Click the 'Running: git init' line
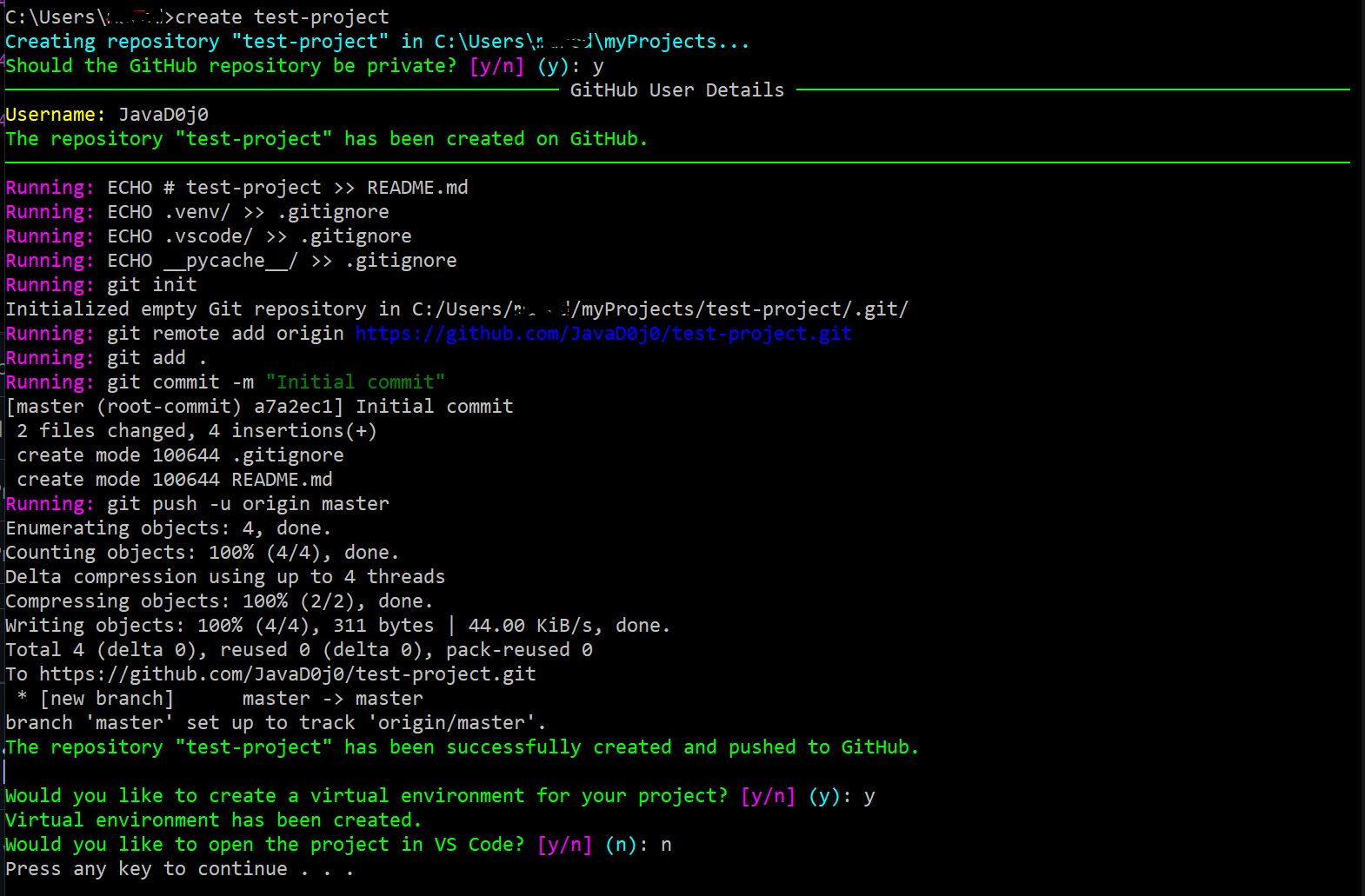Image resolution: width=1365 pixels, height=896 pixels. point(102,285)
